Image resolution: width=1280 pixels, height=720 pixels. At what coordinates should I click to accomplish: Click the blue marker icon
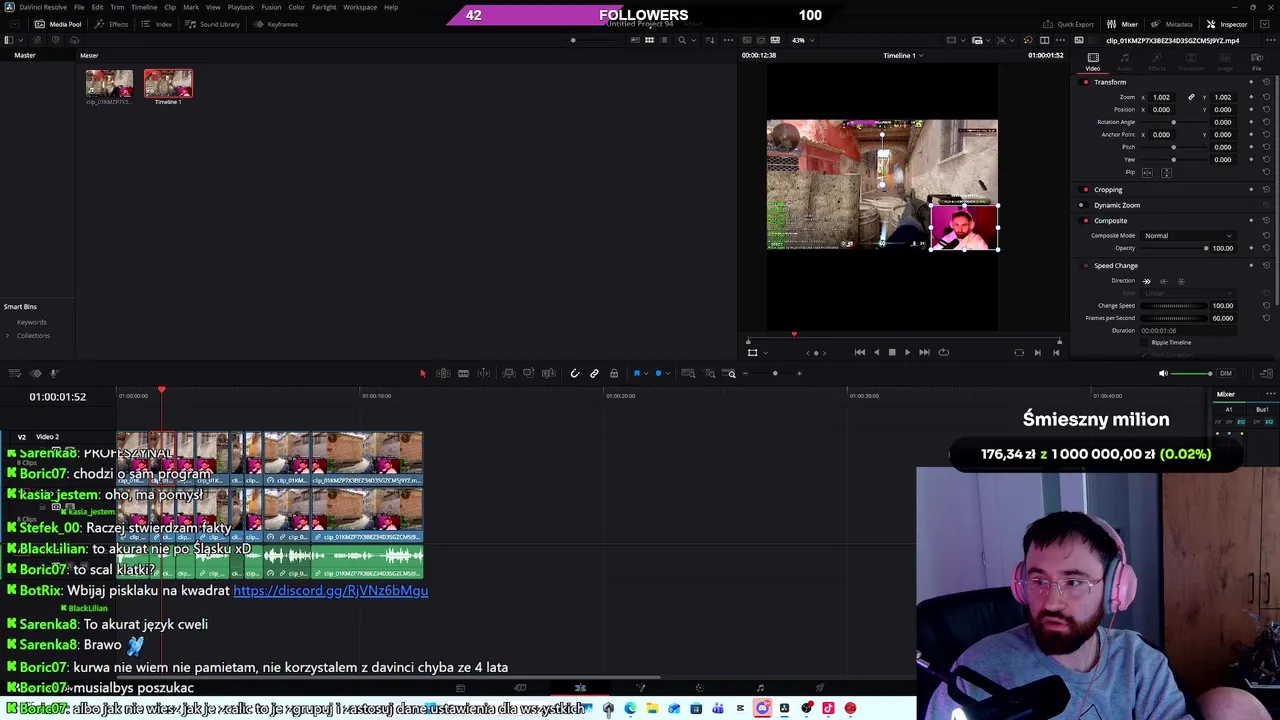pyautogui.click(x=658, y=373)
